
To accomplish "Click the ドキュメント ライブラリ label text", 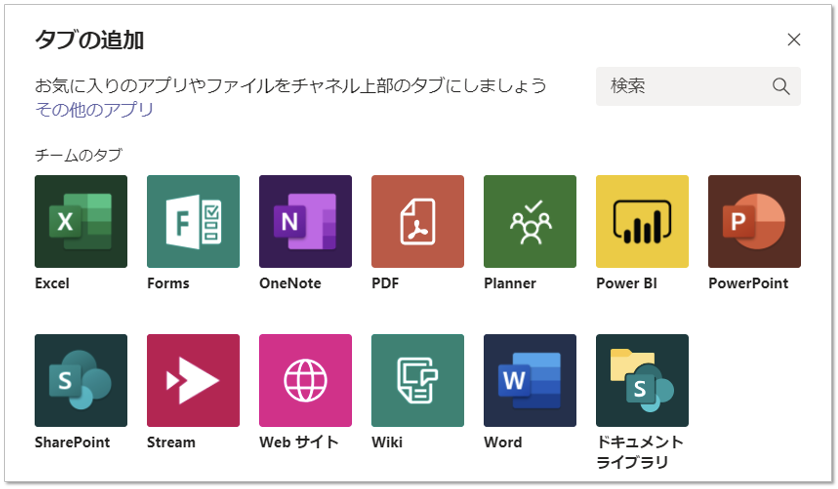I will point(640,452).
